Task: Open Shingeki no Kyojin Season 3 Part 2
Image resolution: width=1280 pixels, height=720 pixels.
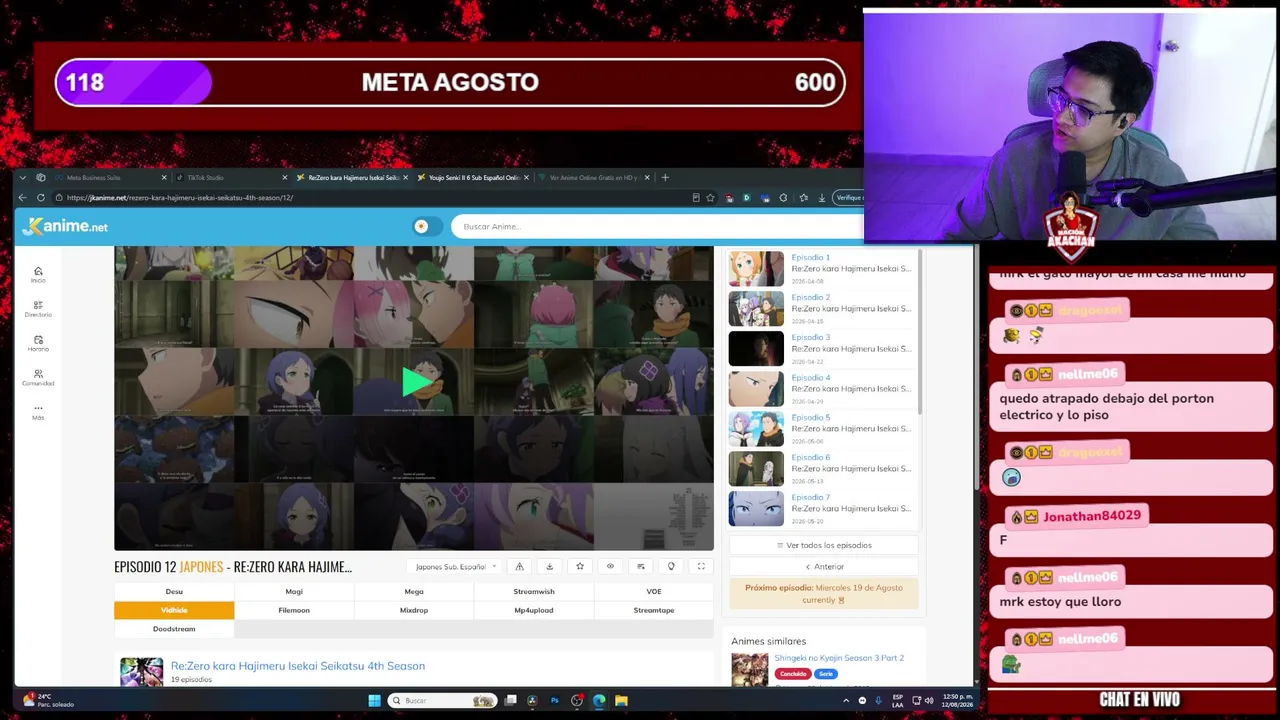Action: click(839, 658)
